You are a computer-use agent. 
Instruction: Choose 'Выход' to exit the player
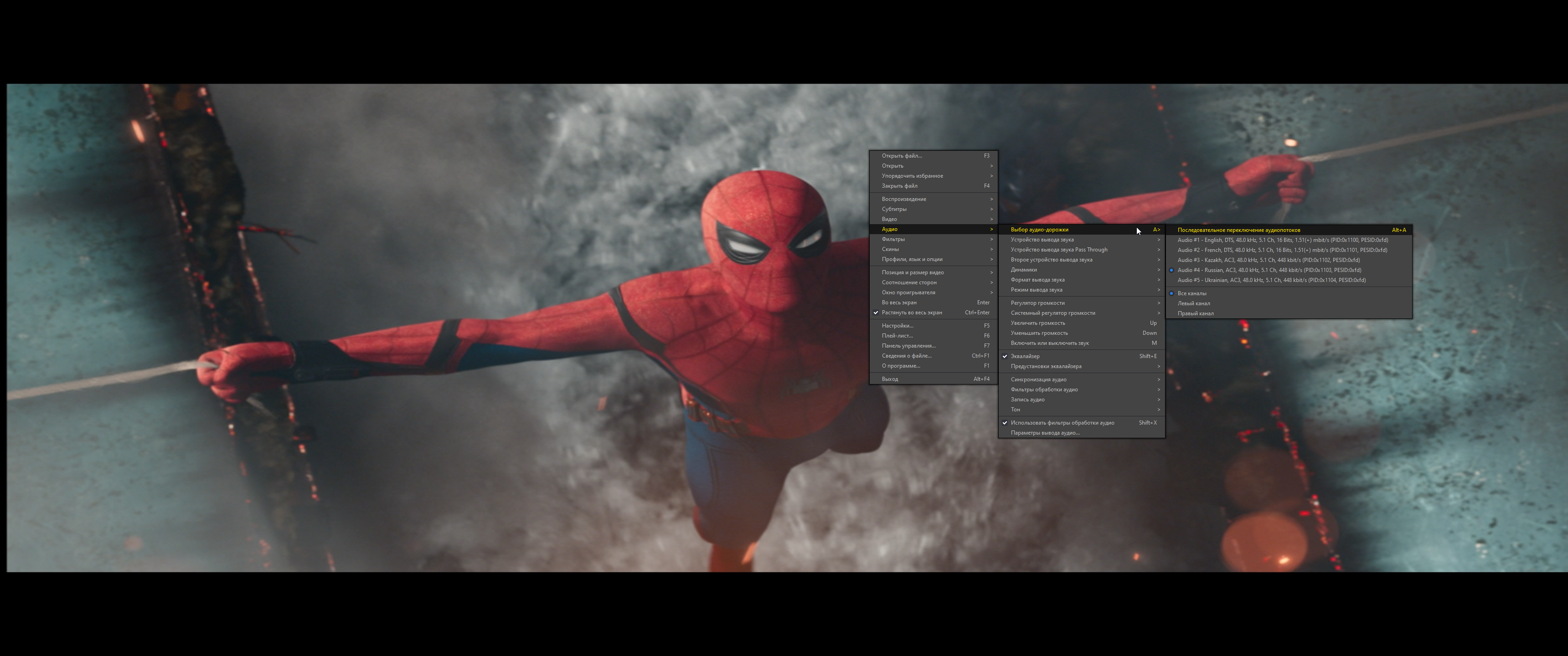click(889, 379)
